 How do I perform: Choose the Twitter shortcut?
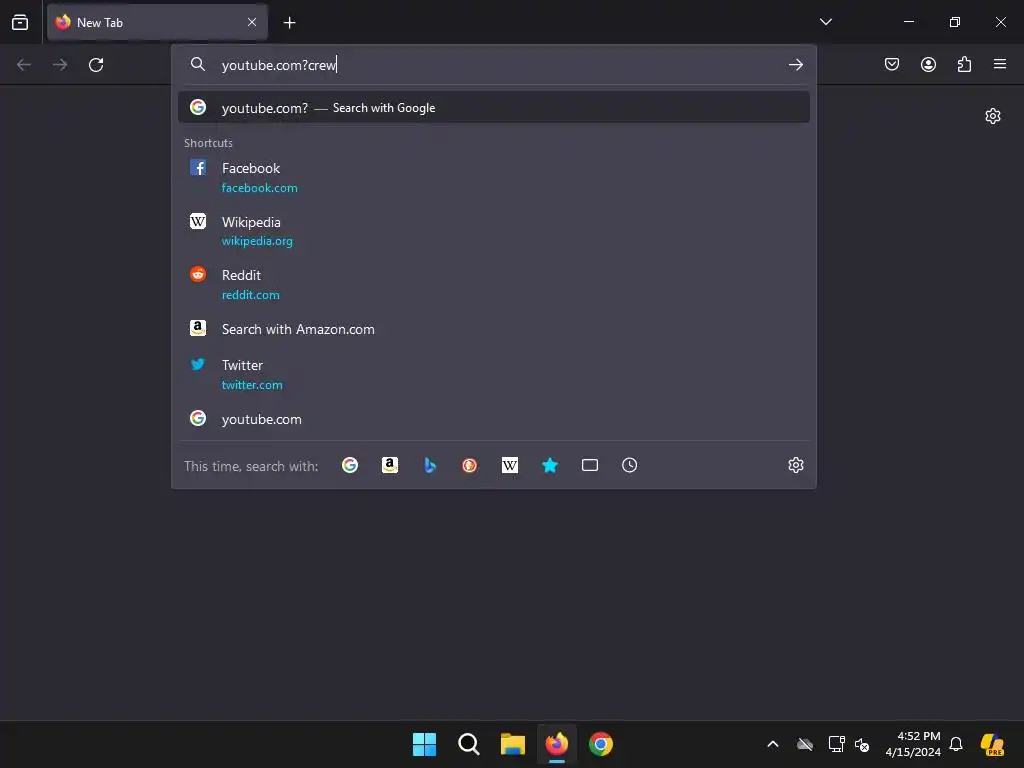[494, 374]
